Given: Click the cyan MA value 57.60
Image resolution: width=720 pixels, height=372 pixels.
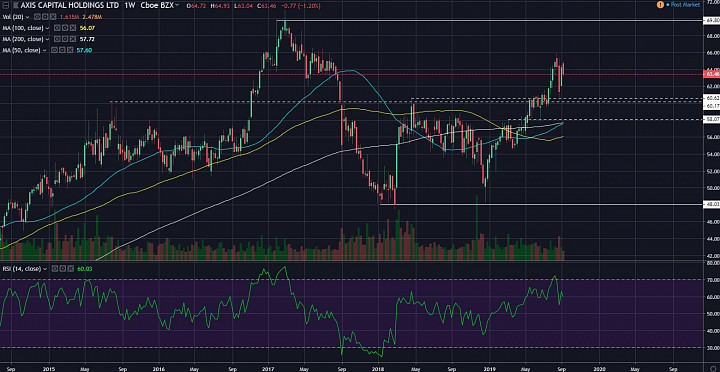Looking at the screenshot, I should pos(84,50).
